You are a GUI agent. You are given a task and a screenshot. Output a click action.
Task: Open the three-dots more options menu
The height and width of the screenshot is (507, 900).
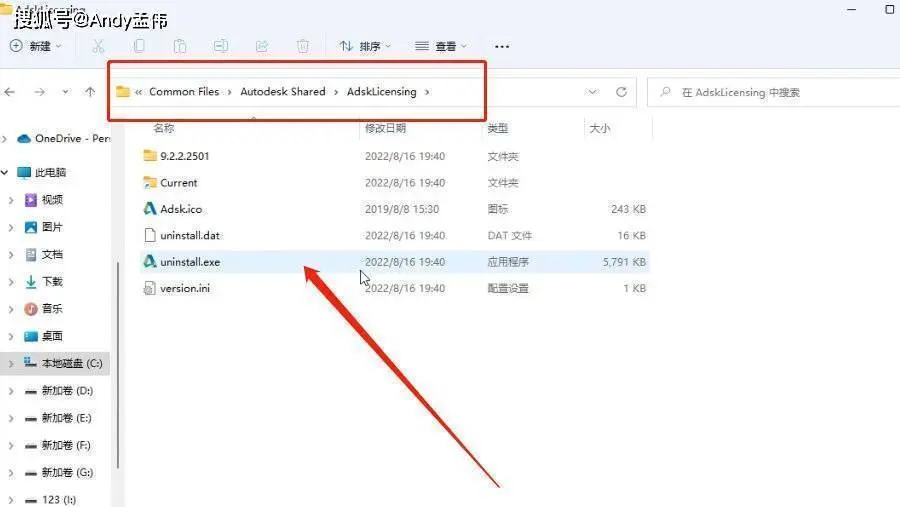(x=502, y=47)
